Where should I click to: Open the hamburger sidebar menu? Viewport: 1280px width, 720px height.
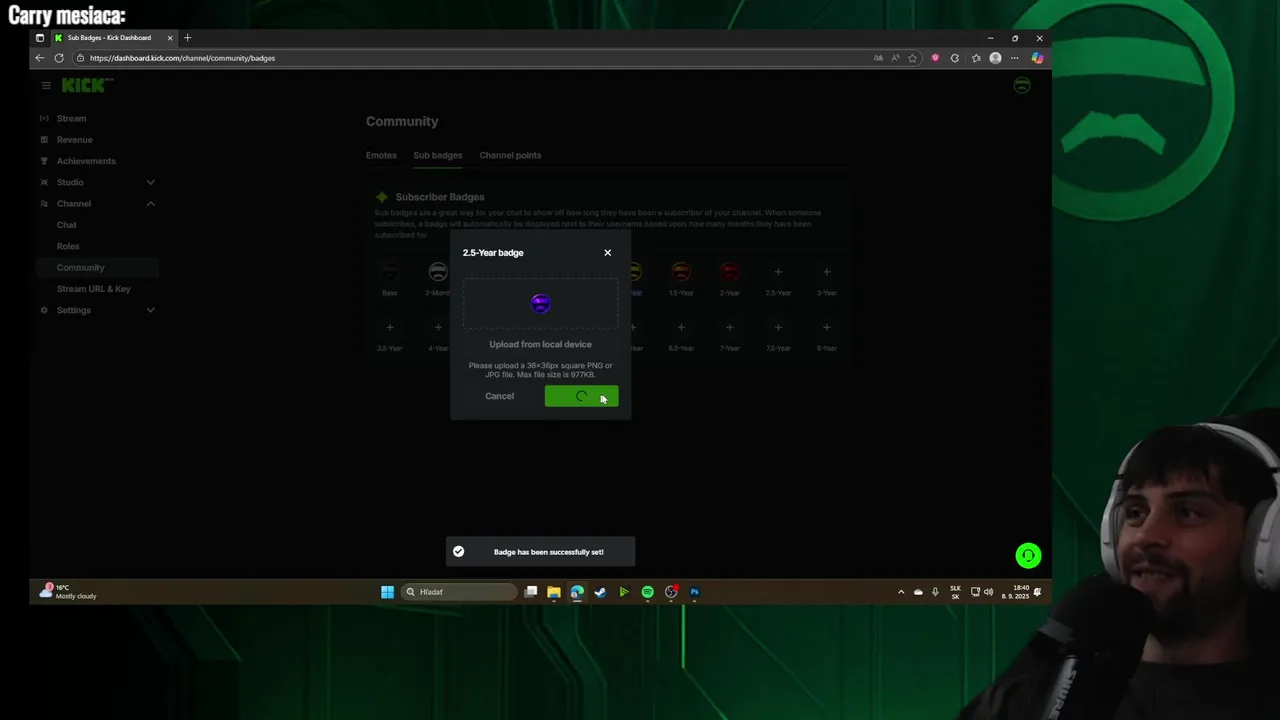[x=46, y=86]
